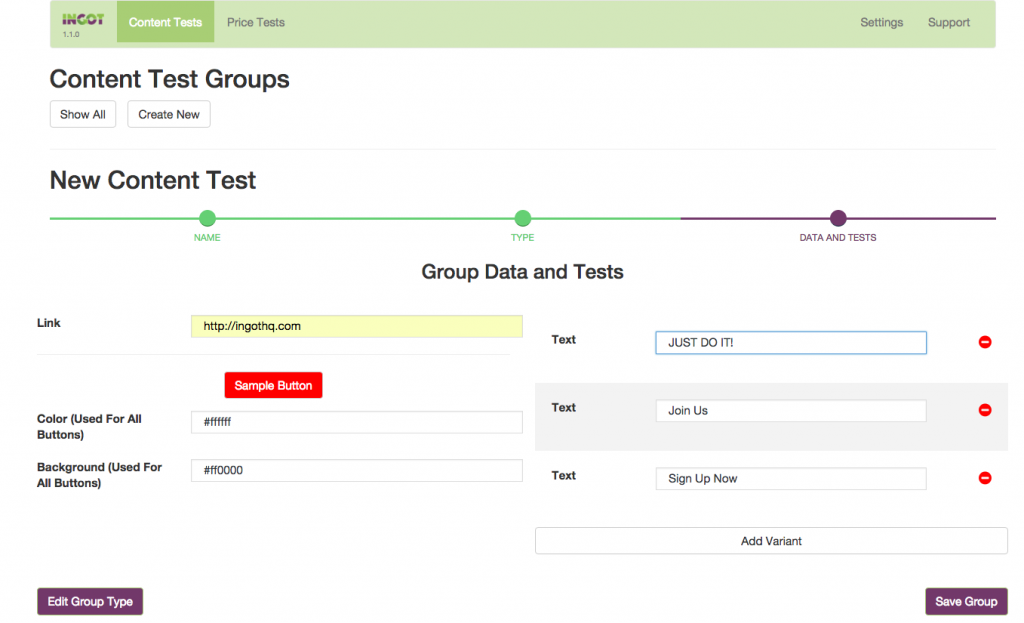Click the red Sample Button preview
This screenshot has height=623, width=1024.
click(x=273, y=386)
